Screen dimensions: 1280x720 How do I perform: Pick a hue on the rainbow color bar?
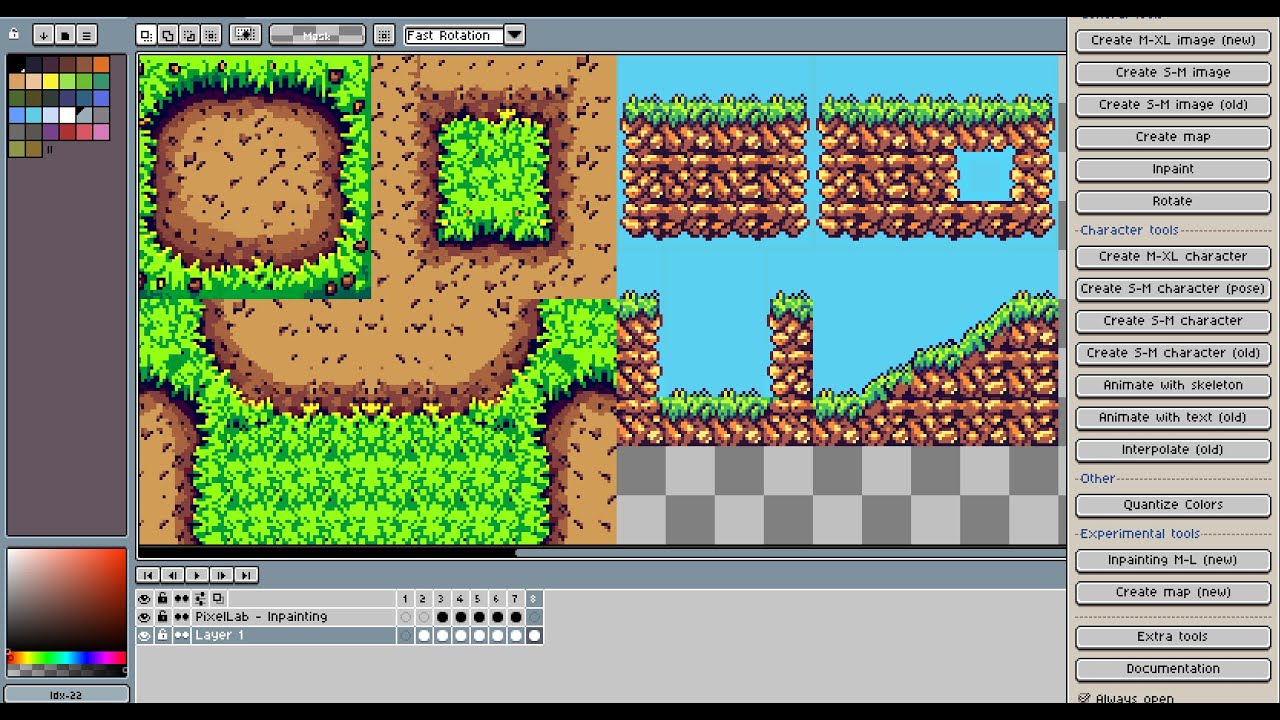point(67,658)
